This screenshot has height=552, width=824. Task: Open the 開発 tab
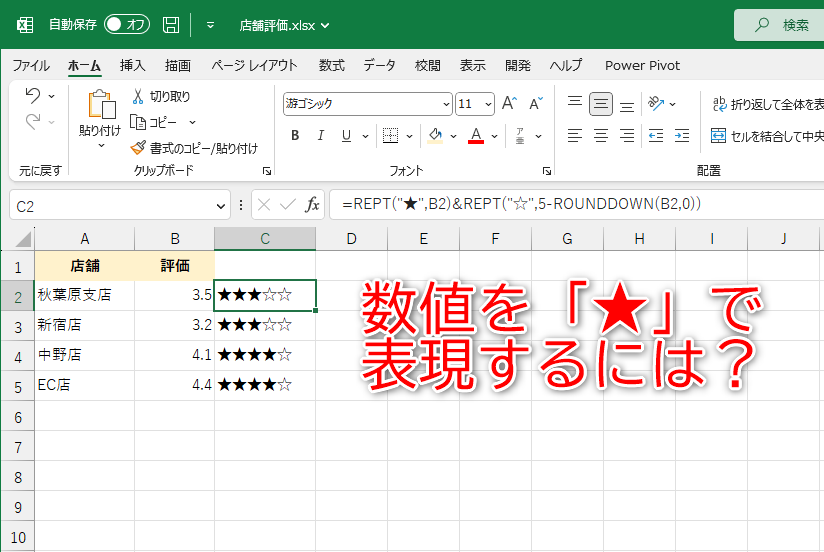pos(518,66)
